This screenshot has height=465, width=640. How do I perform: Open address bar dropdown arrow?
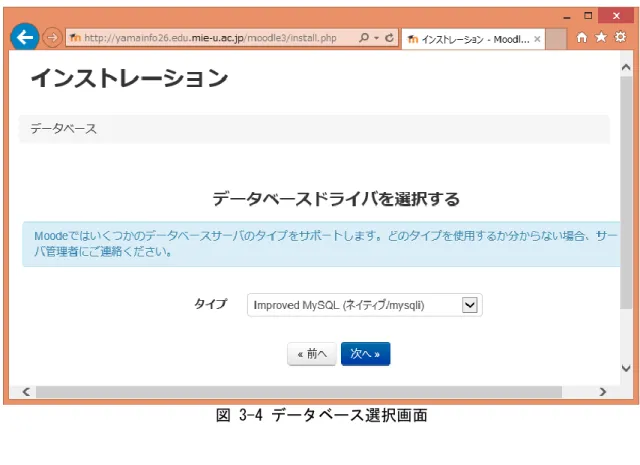[376, 38]
